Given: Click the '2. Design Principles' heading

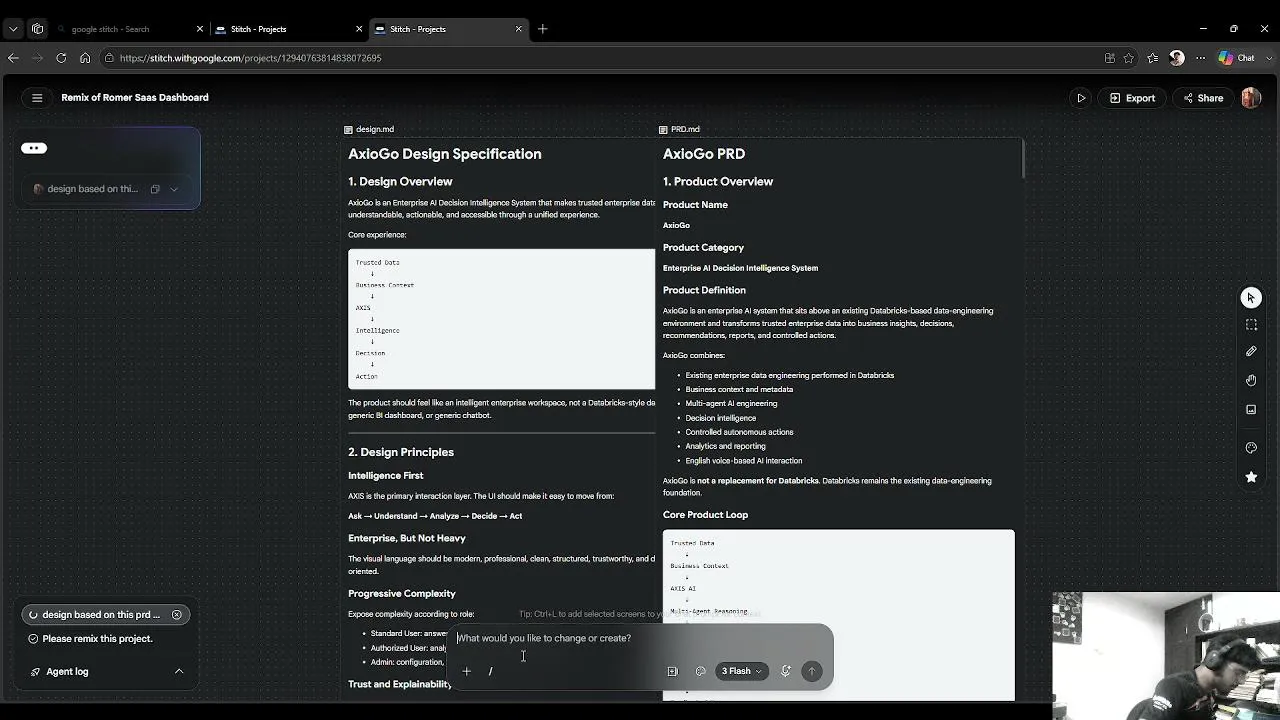Looking at the screenshot, I should point(401,452).
